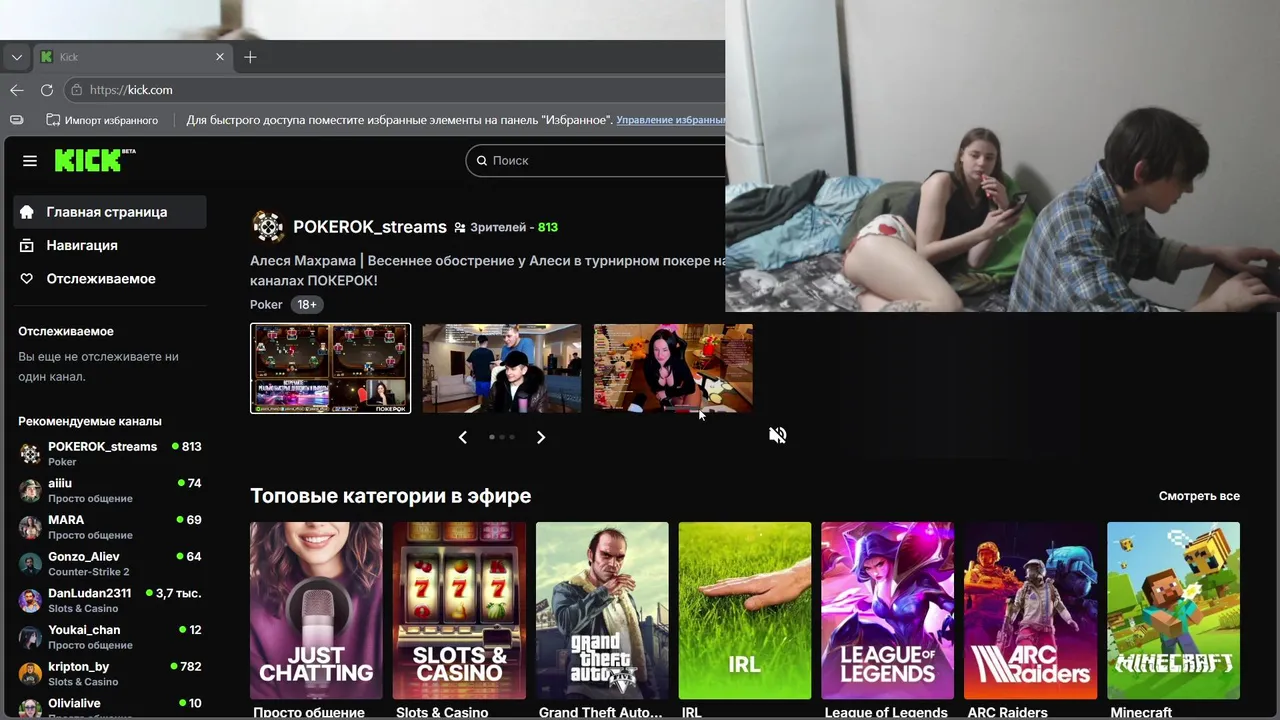Open the Grand Theft Auto category card
This screenshot has height=720, width=1280.
pyautogui.click(x=602, y=610)
